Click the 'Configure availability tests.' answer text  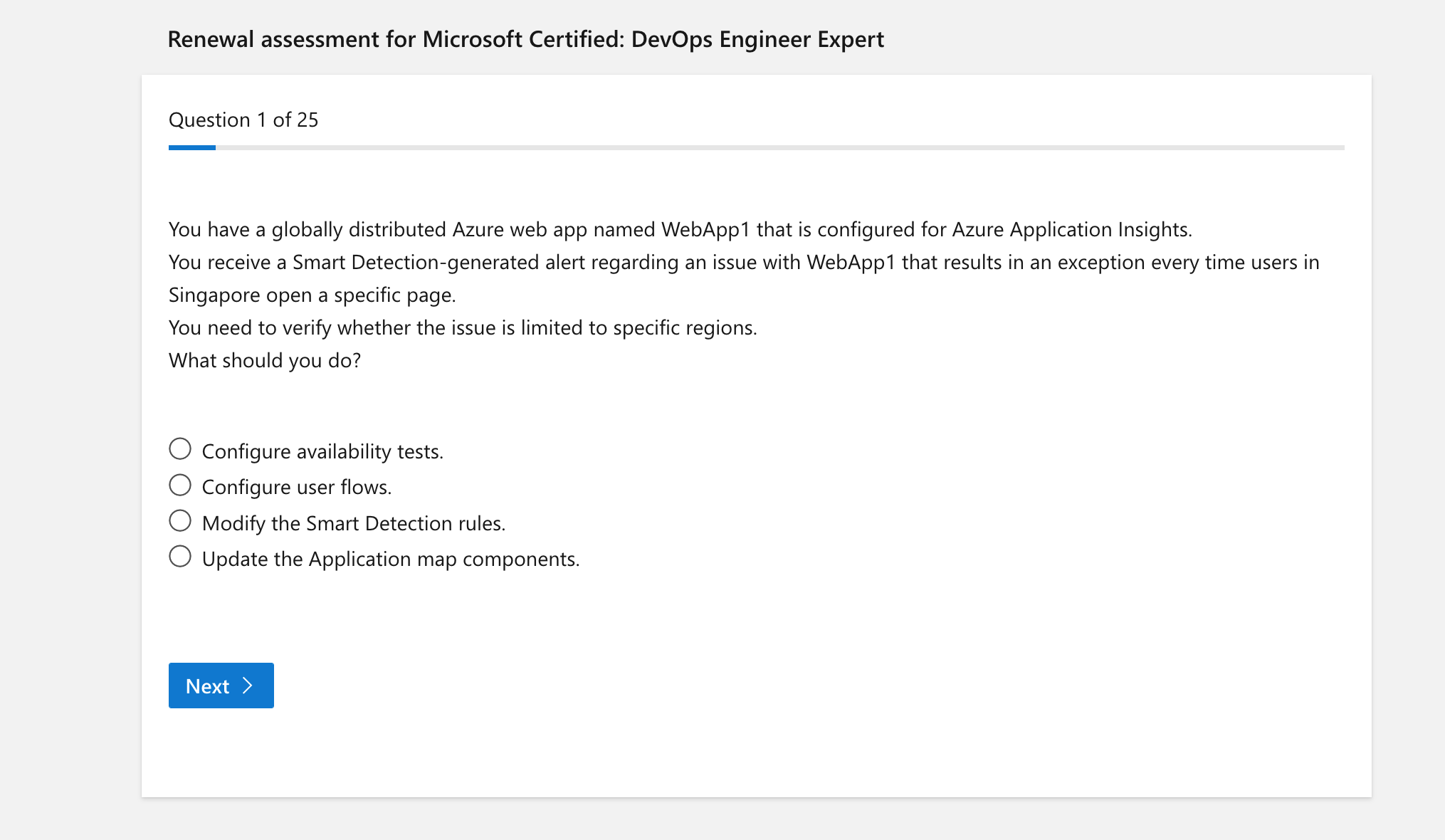322,451
